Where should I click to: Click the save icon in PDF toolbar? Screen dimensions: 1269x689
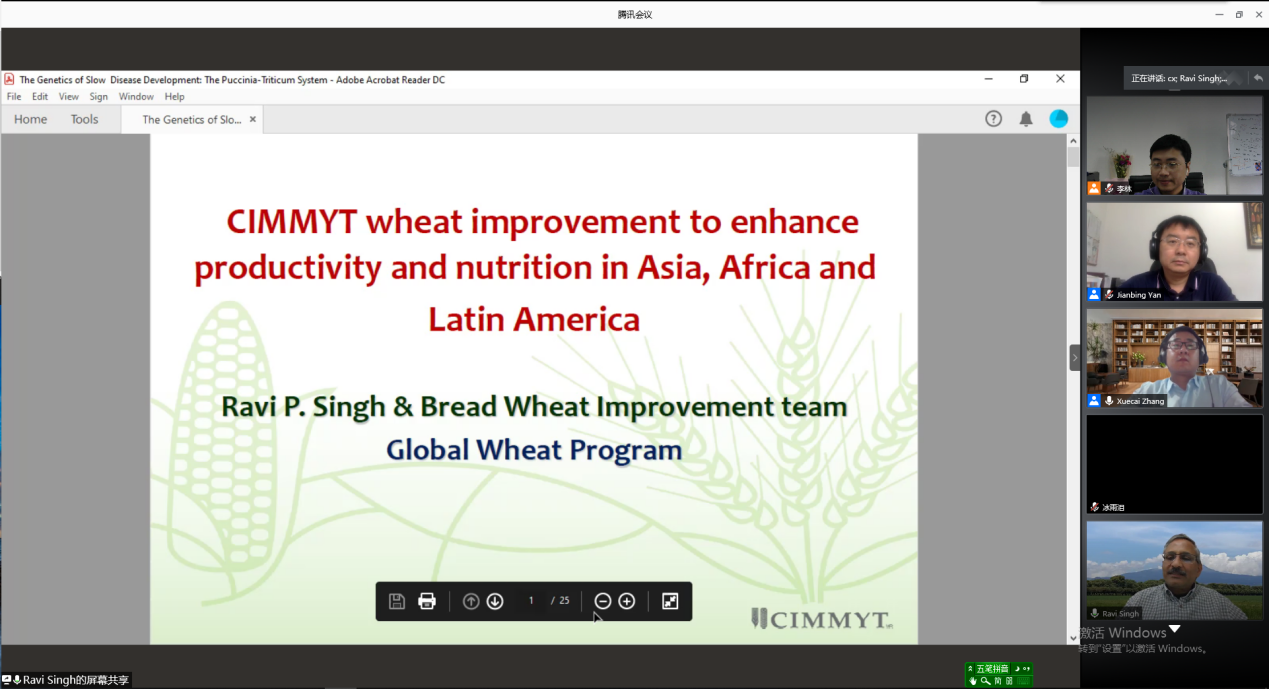[397, 601]
